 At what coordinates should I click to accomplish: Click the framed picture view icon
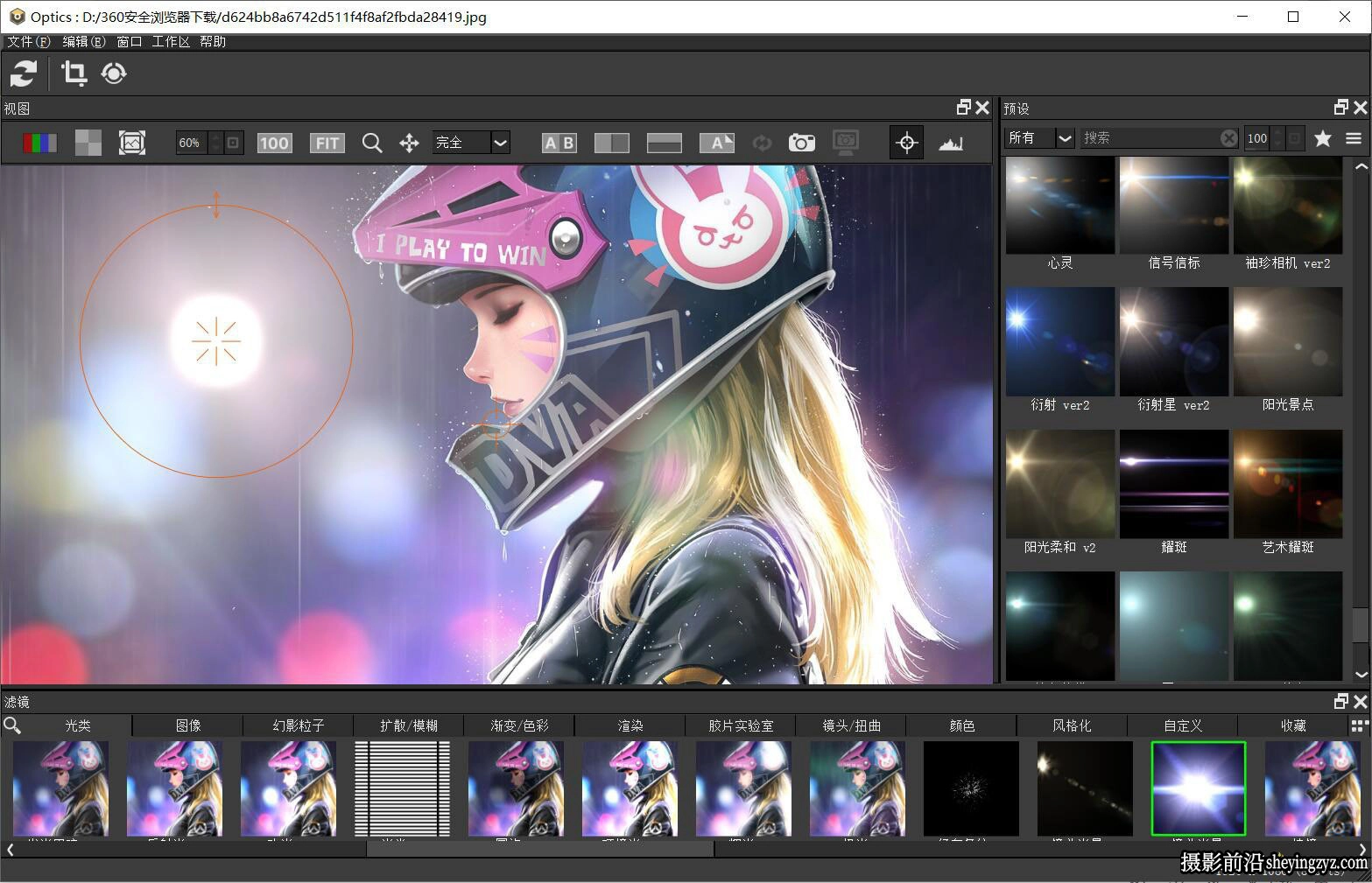(132, 143)
